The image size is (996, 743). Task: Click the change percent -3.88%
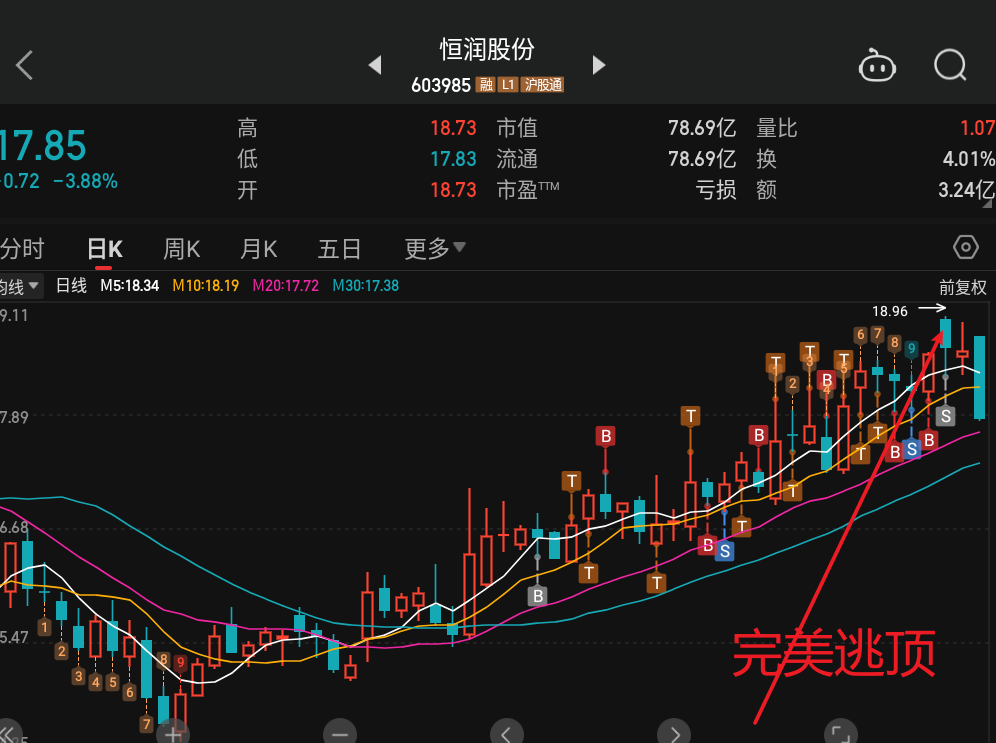pyautogui.click(x=85, y=182)
